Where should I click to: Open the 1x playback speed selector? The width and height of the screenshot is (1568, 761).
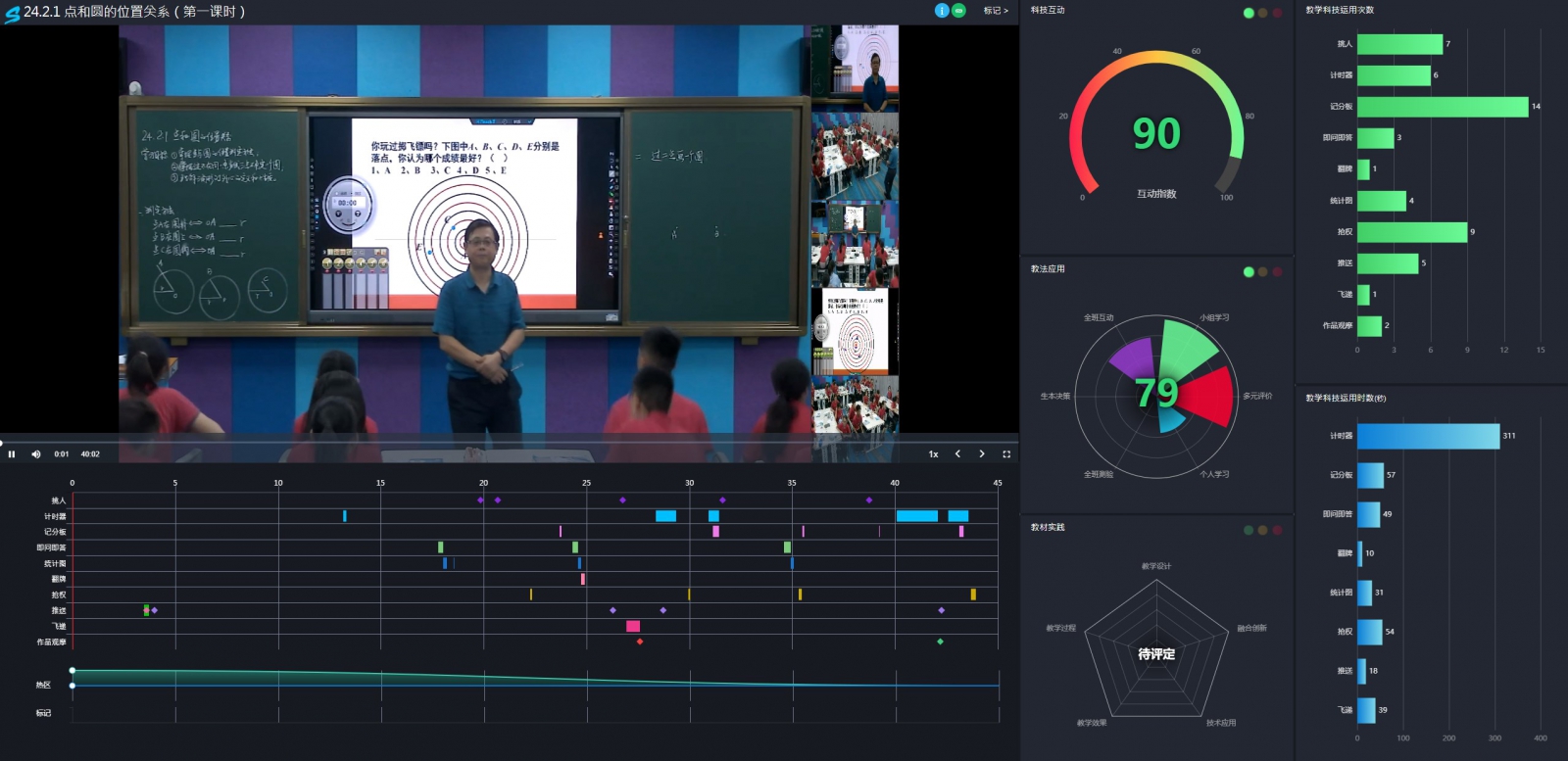(x=933, y=454)
